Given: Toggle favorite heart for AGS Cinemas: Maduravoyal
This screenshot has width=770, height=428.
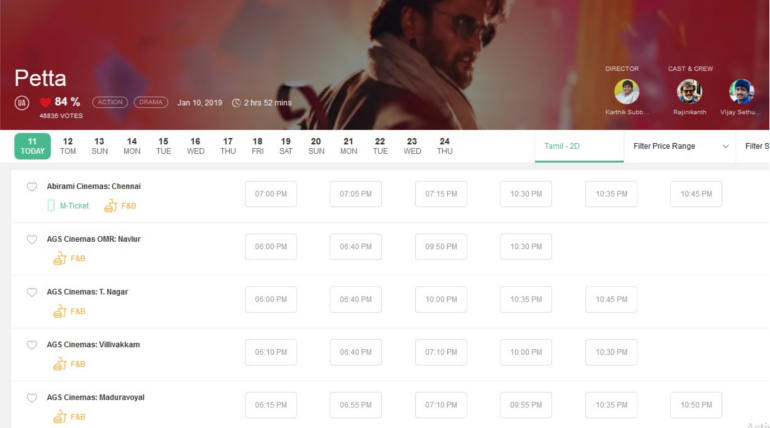Looking at the screenshot, I should coord(32,398).
